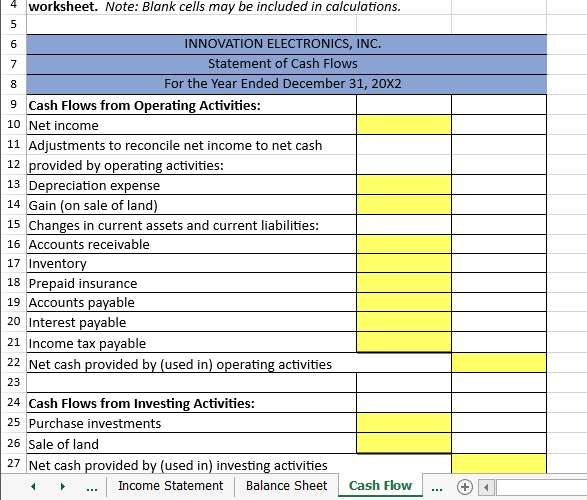Click 'Cash Flows from Operating Activities:' cell
The height and width of the screenshot is (500, 587).
click(x=192, y=105)
